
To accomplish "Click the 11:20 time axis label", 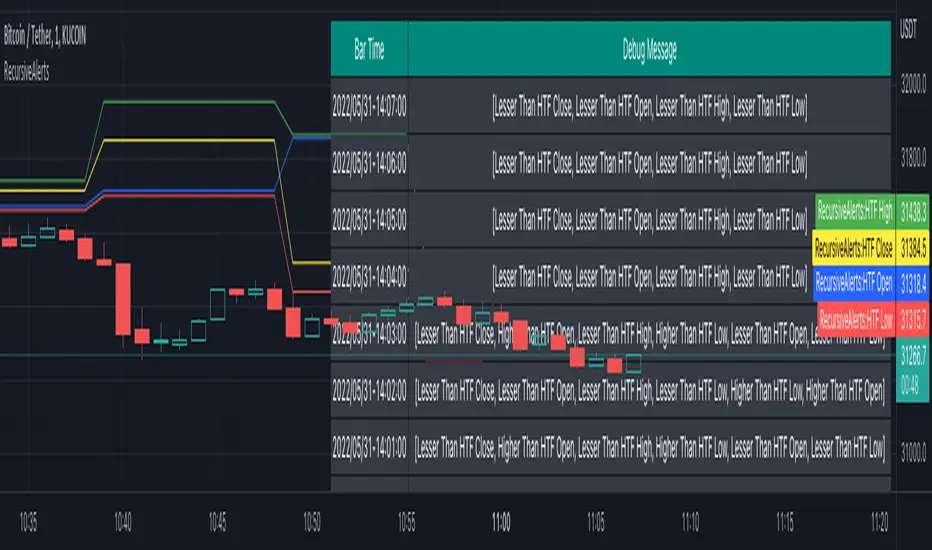I will pyautogui.click(x=881, y=521).
